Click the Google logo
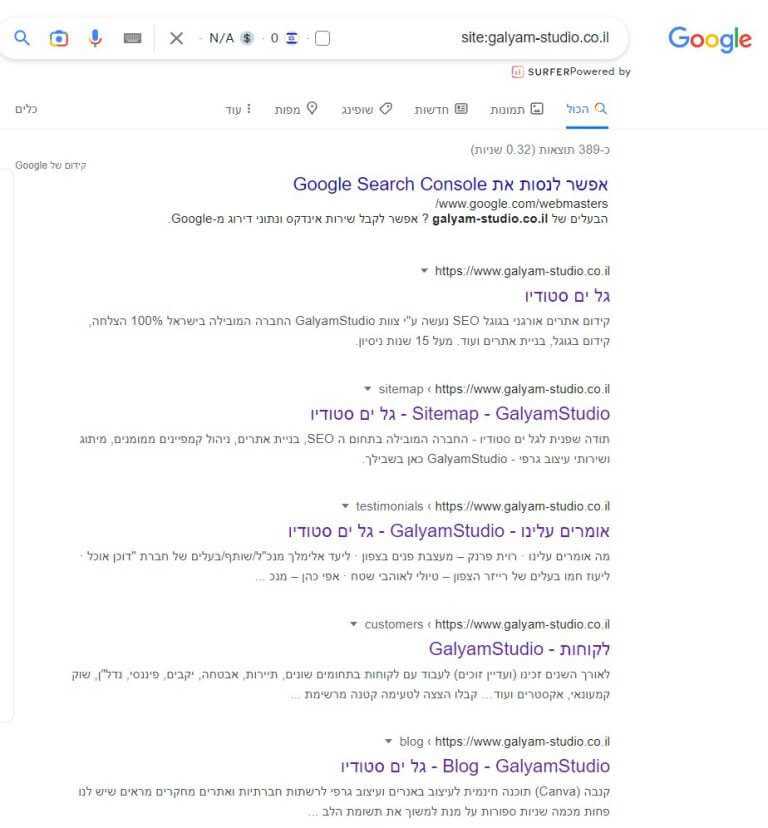The height and width of the screenshot is (828, 768). [709, 39]
